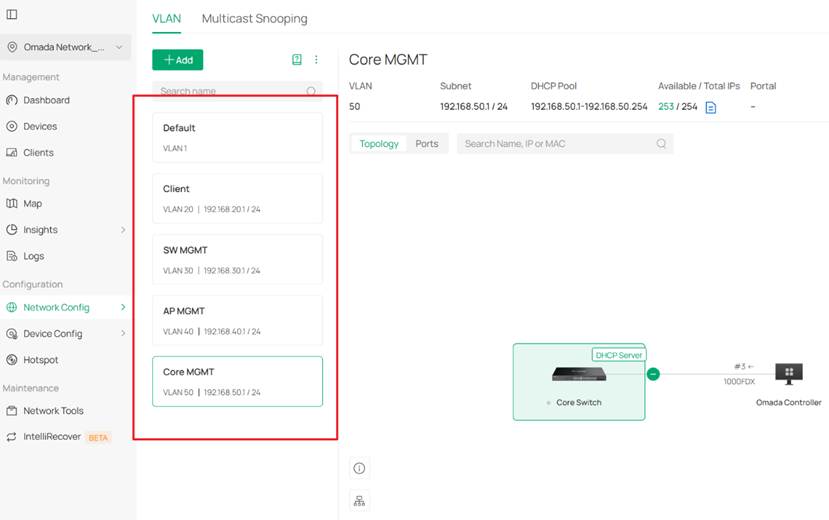
Task: Click the site location pin icon
Action: pos(12,47)
